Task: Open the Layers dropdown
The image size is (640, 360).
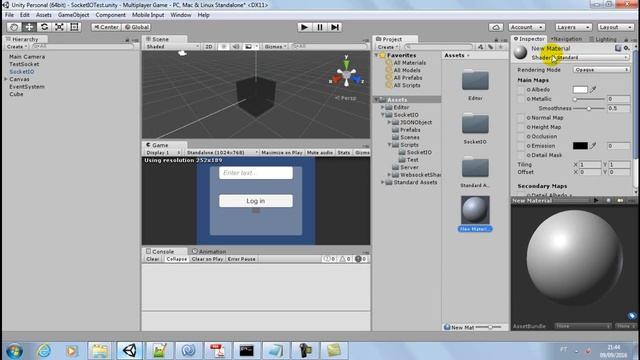Action: coord(573,27)
